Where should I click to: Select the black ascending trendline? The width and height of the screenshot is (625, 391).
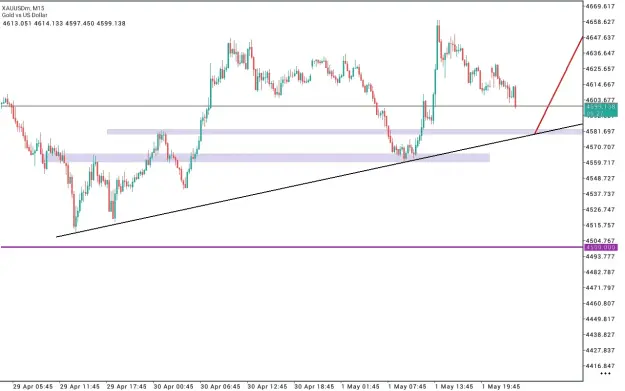[319, 181]
